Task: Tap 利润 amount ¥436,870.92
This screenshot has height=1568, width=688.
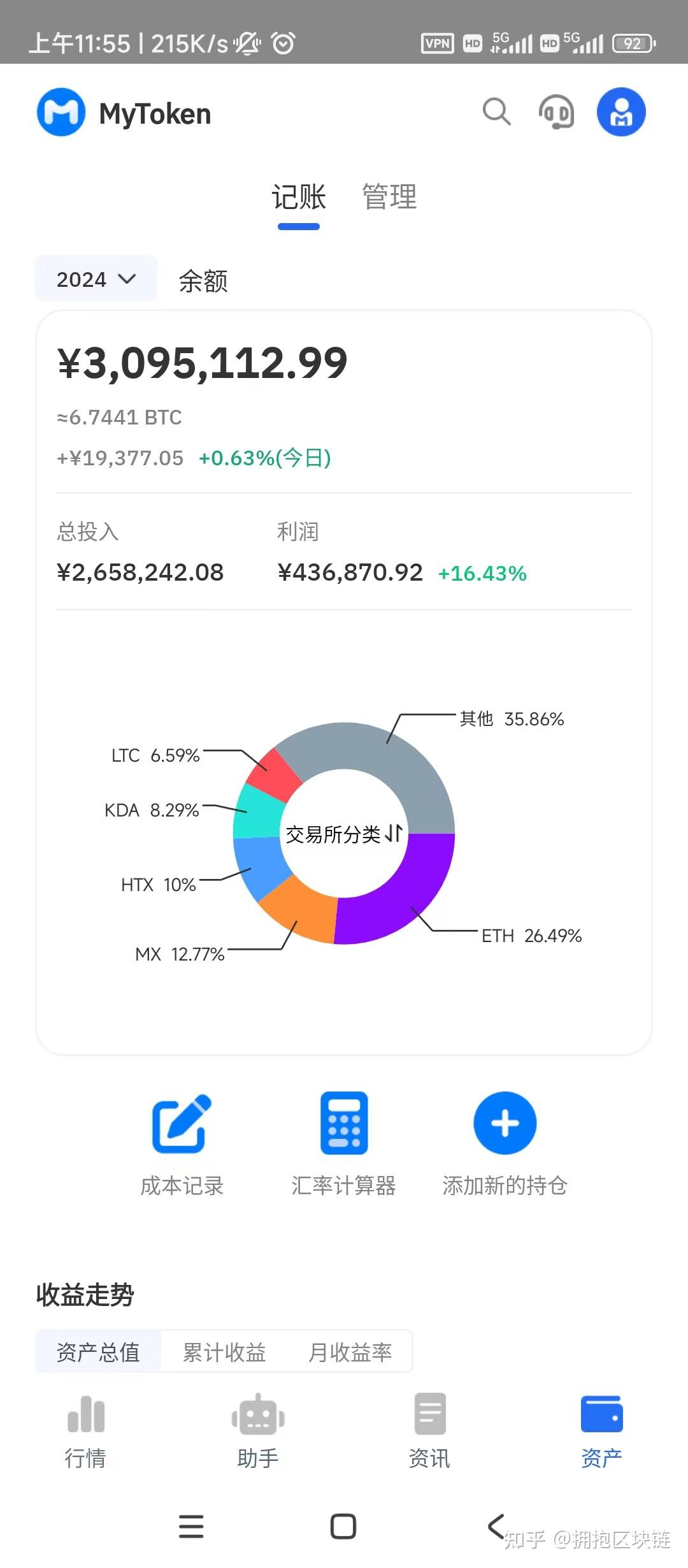Action: pyautogui.click(x=350, y=572)
